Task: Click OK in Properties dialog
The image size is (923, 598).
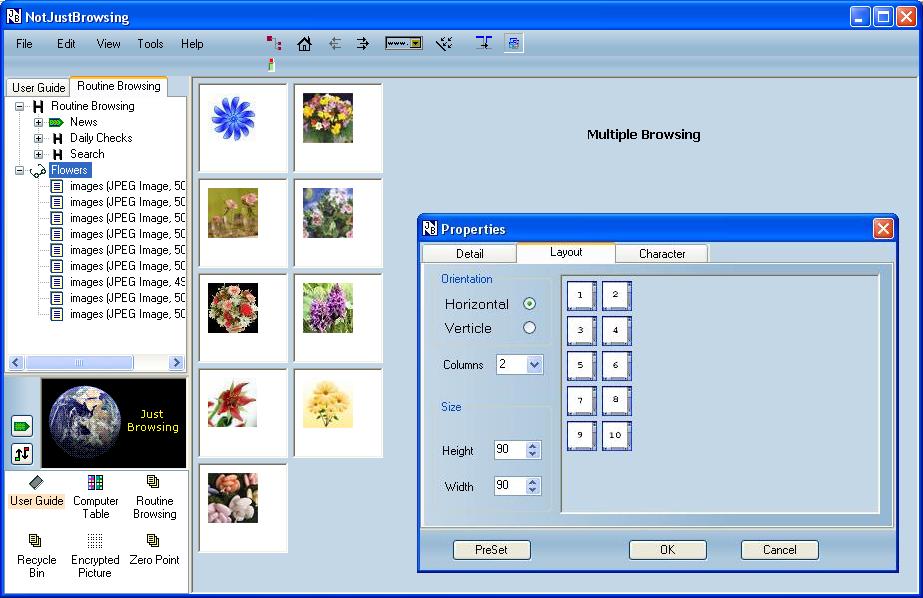Action: 667,550
